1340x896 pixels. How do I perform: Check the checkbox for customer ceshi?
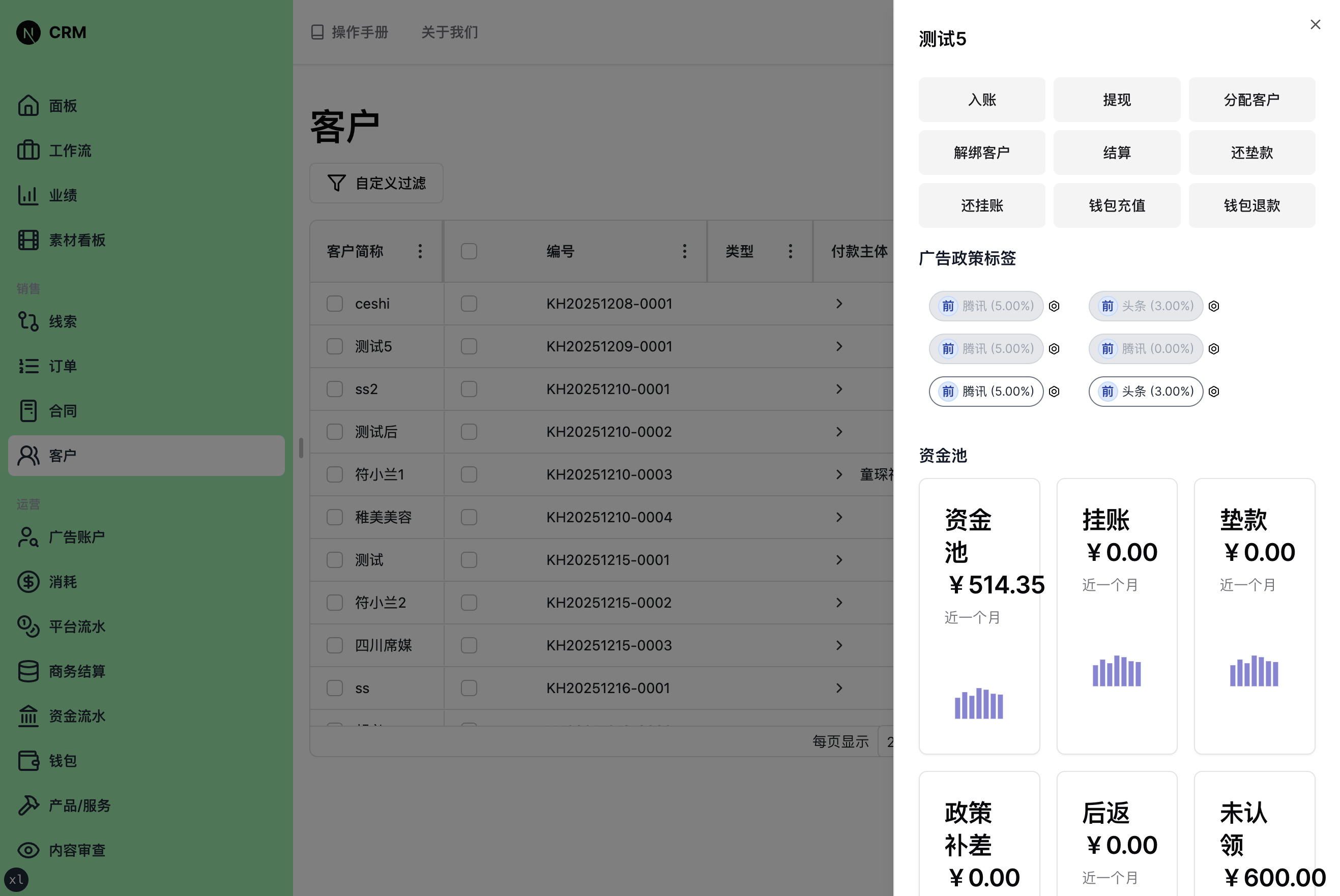point(334,304)
